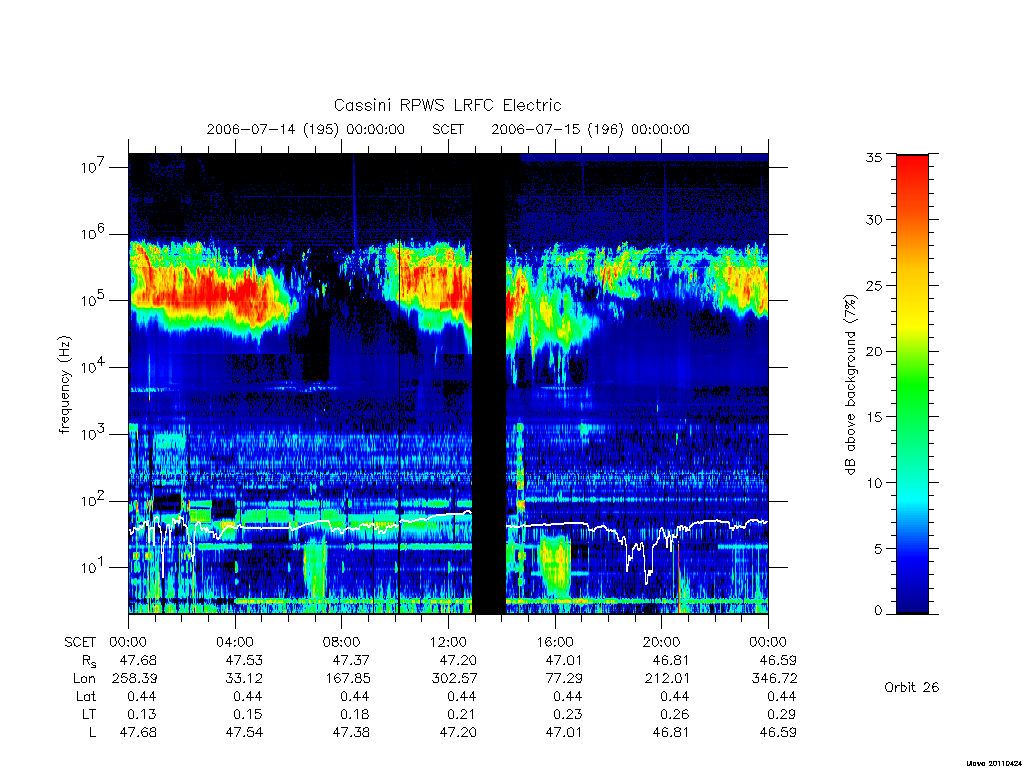Click the 16:00 time tick label
Image resolution: width=1024 pixels, height=768 pixels.
click(x=554, y=642)
